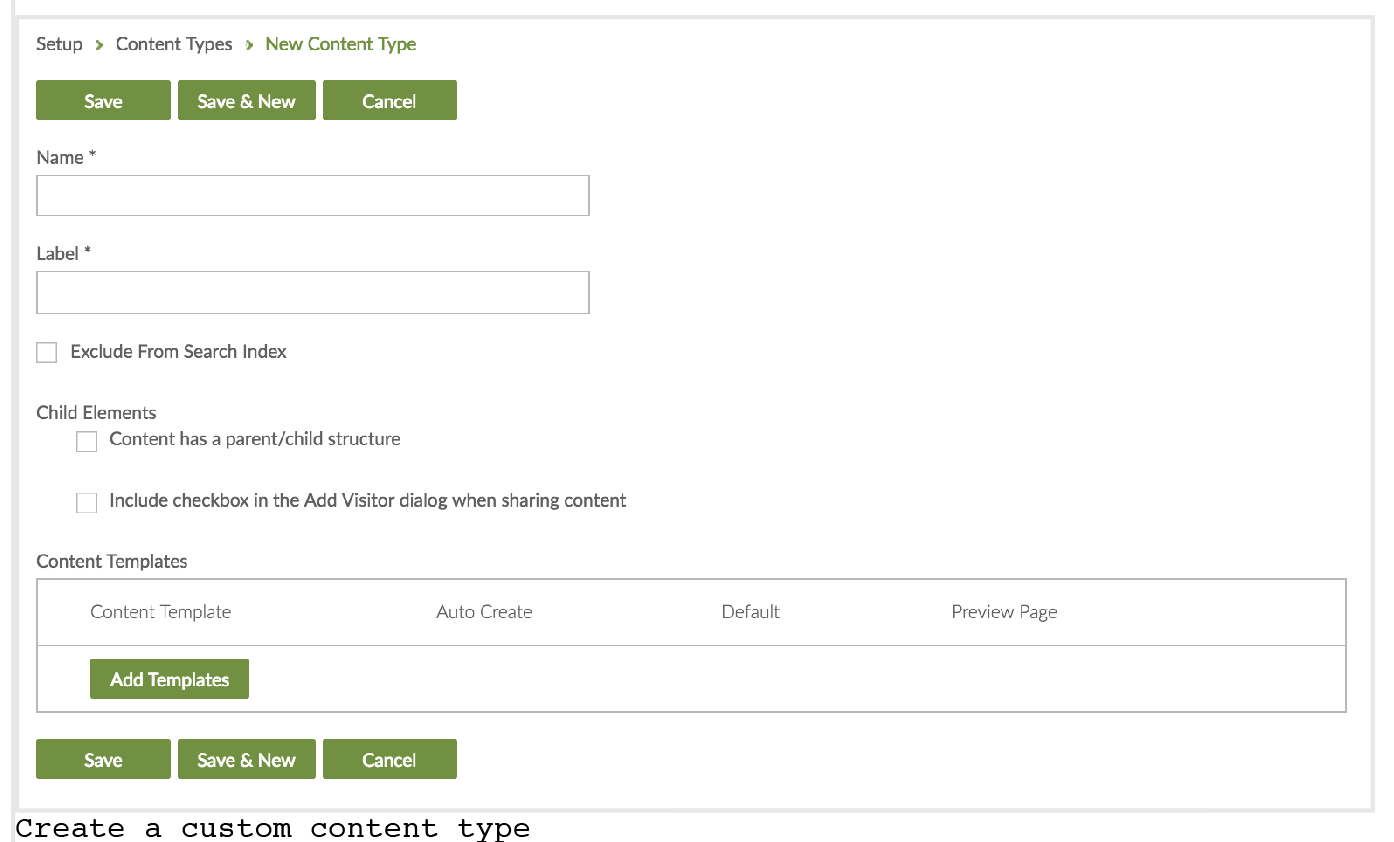
Task: Enable Exclude From Search Index checkbox
Action: click(47, 352)
